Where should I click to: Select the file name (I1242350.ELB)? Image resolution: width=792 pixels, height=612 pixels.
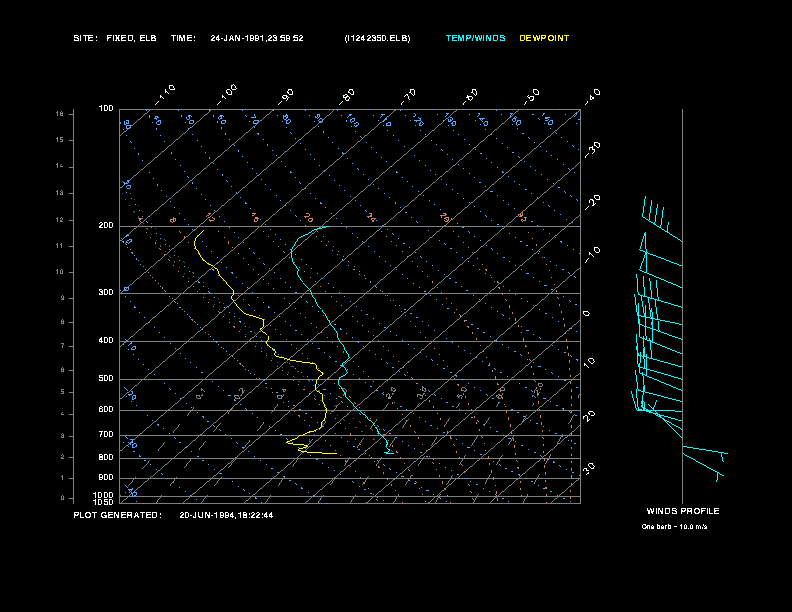coord(377,38)
